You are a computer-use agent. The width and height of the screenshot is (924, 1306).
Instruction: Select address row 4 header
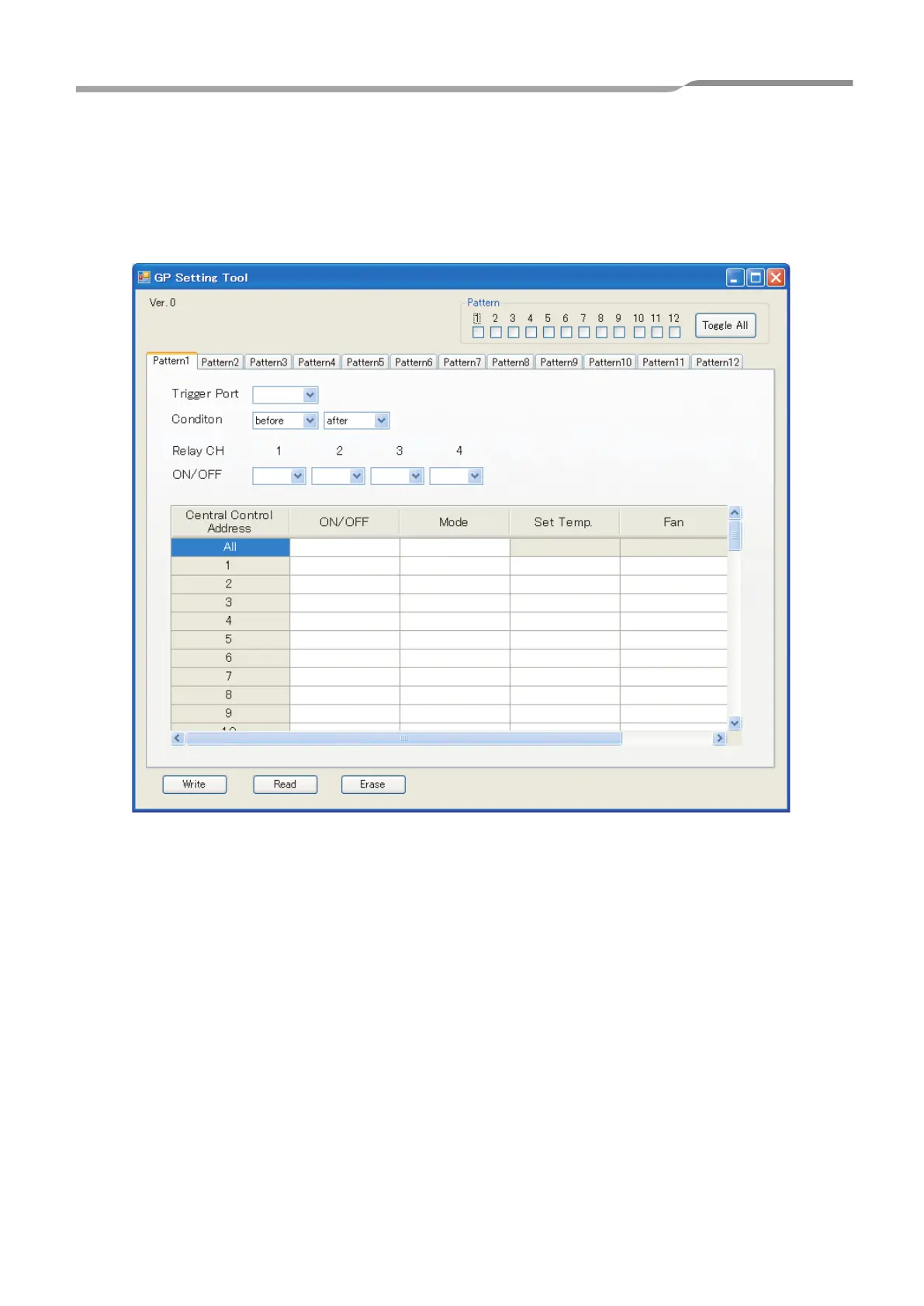click(x=230, y=621)
